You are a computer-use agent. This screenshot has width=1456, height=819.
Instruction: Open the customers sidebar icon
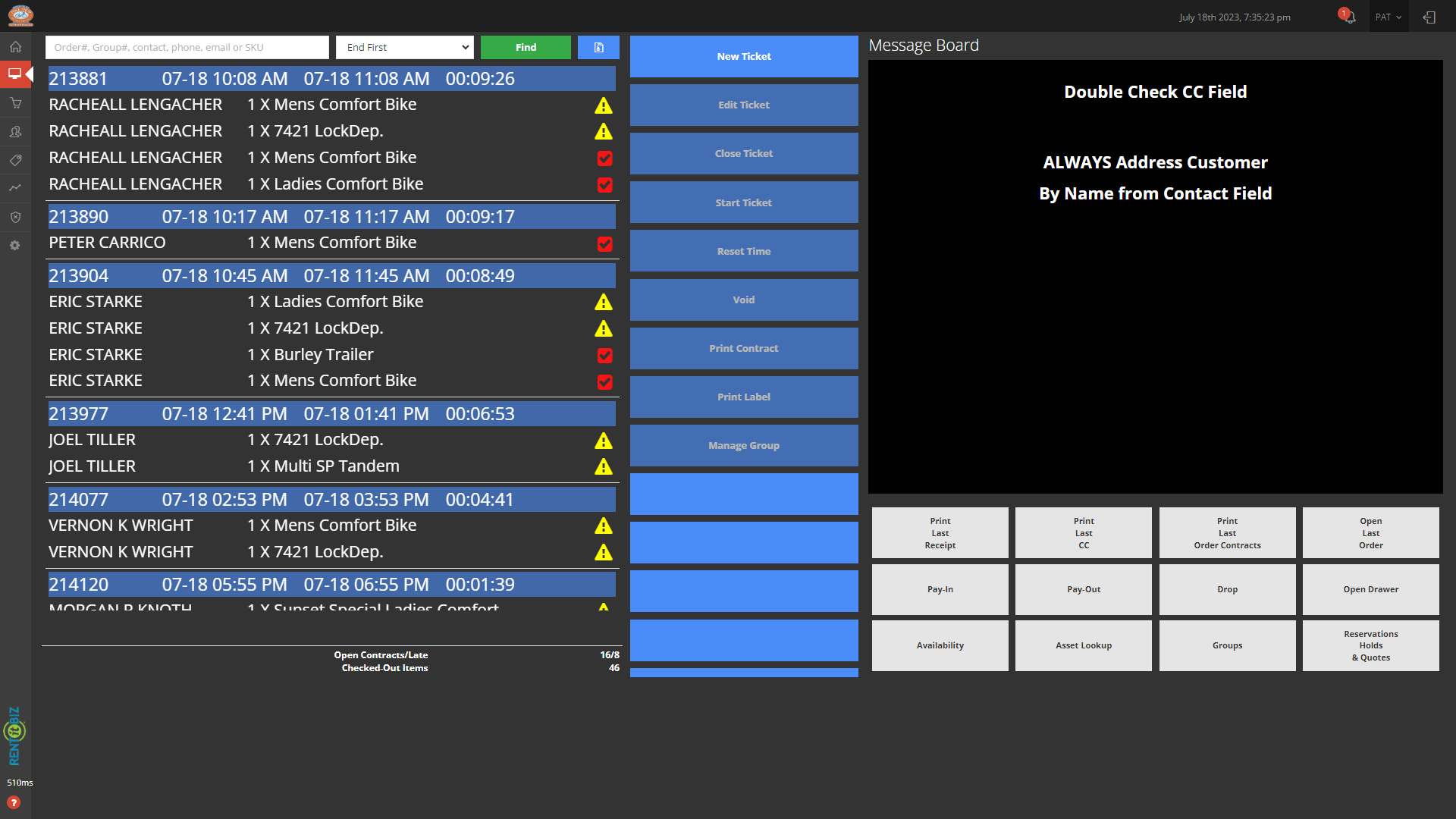[15, 132]
